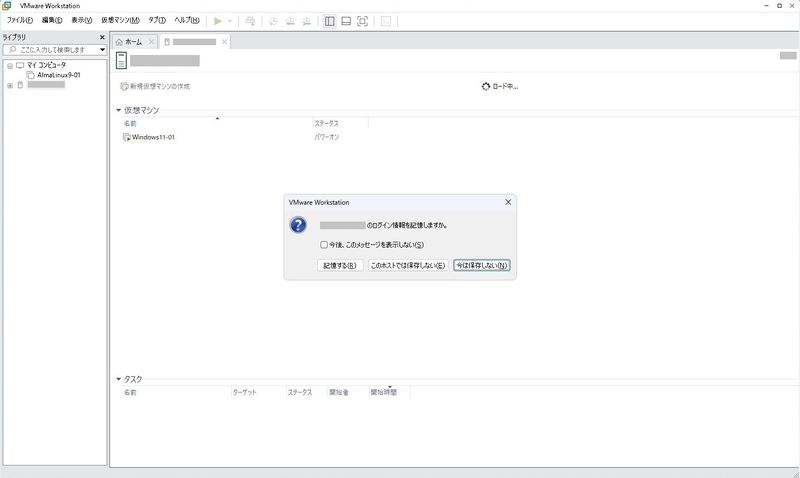Click the question mark dialog icon

[298, 225]
